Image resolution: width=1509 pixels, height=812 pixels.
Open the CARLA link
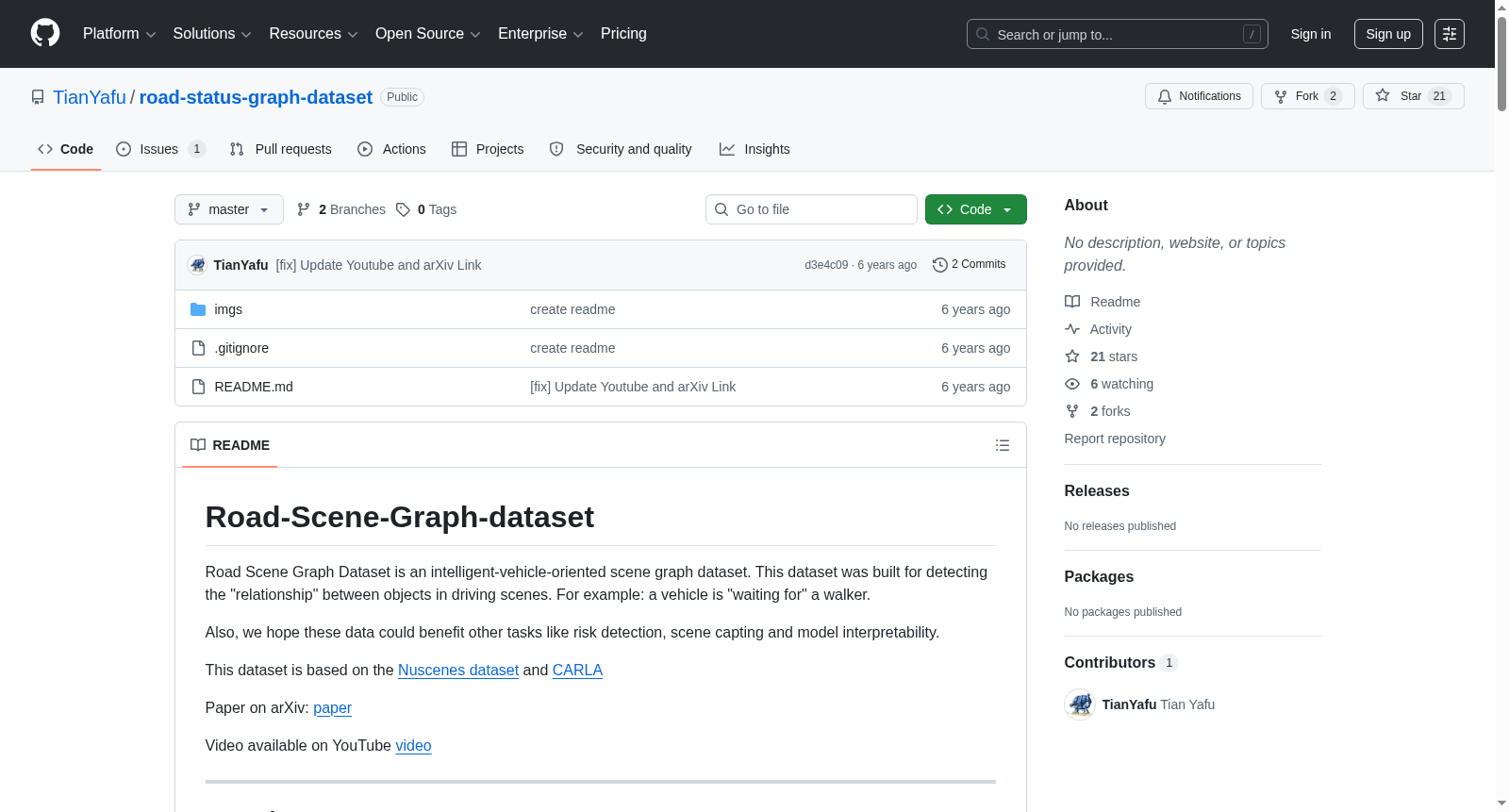(x=577, y=670)
